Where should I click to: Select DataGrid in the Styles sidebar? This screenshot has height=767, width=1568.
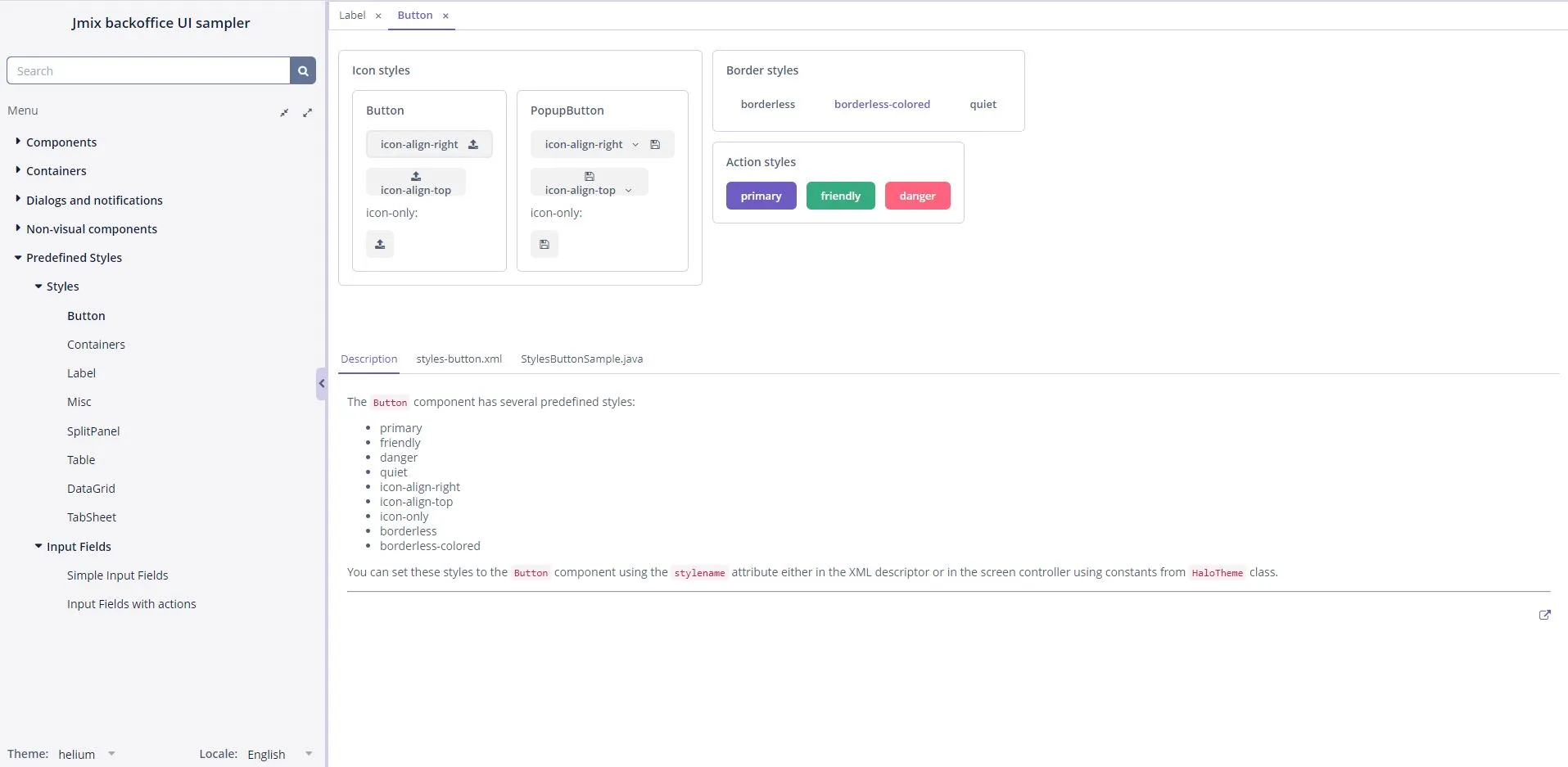point(92,488)
